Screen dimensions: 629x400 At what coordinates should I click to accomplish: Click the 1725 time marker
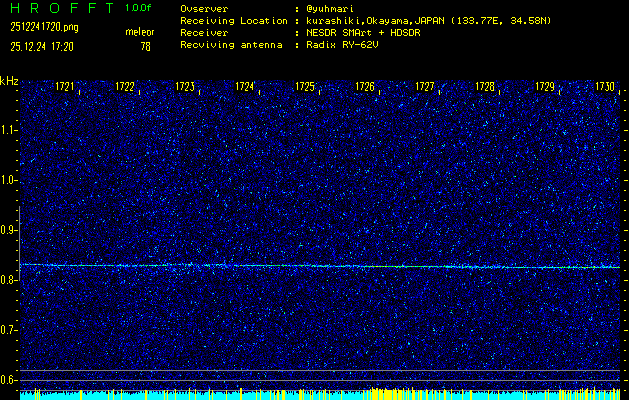[x=305, y=87]
